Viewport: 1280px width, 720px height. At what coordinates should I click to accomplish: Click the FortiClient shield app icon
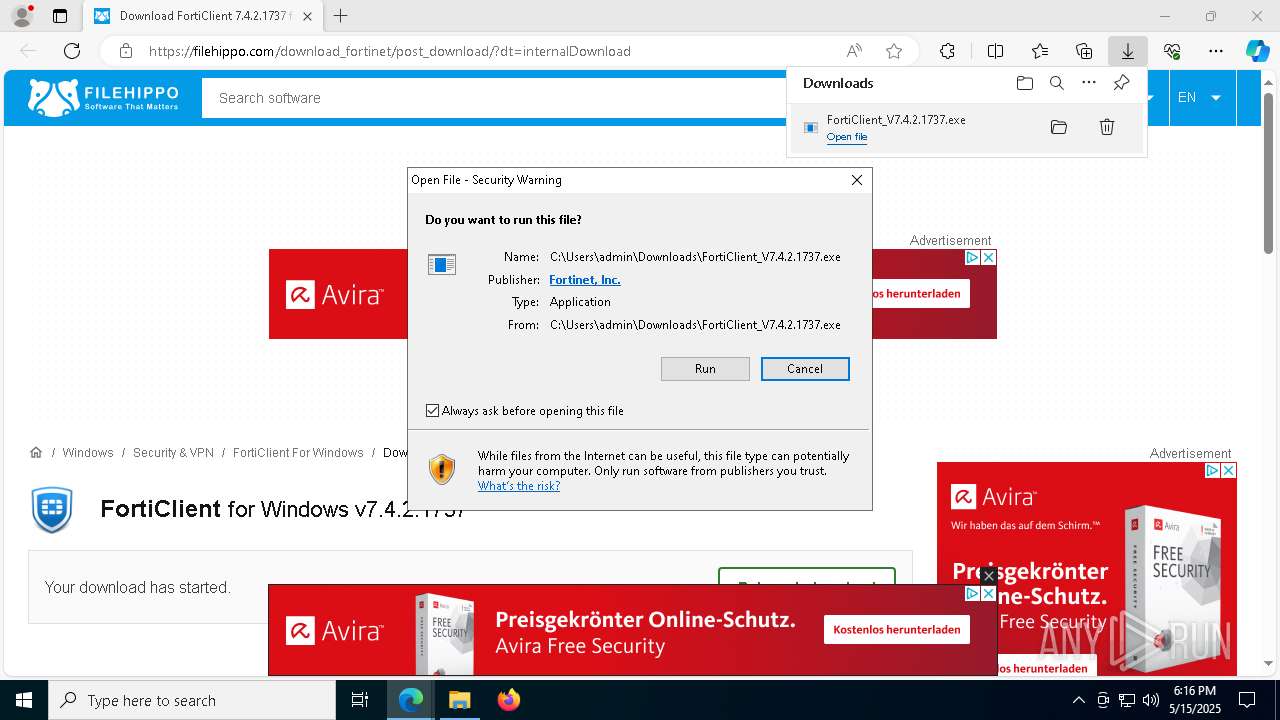tap(52, 510)
